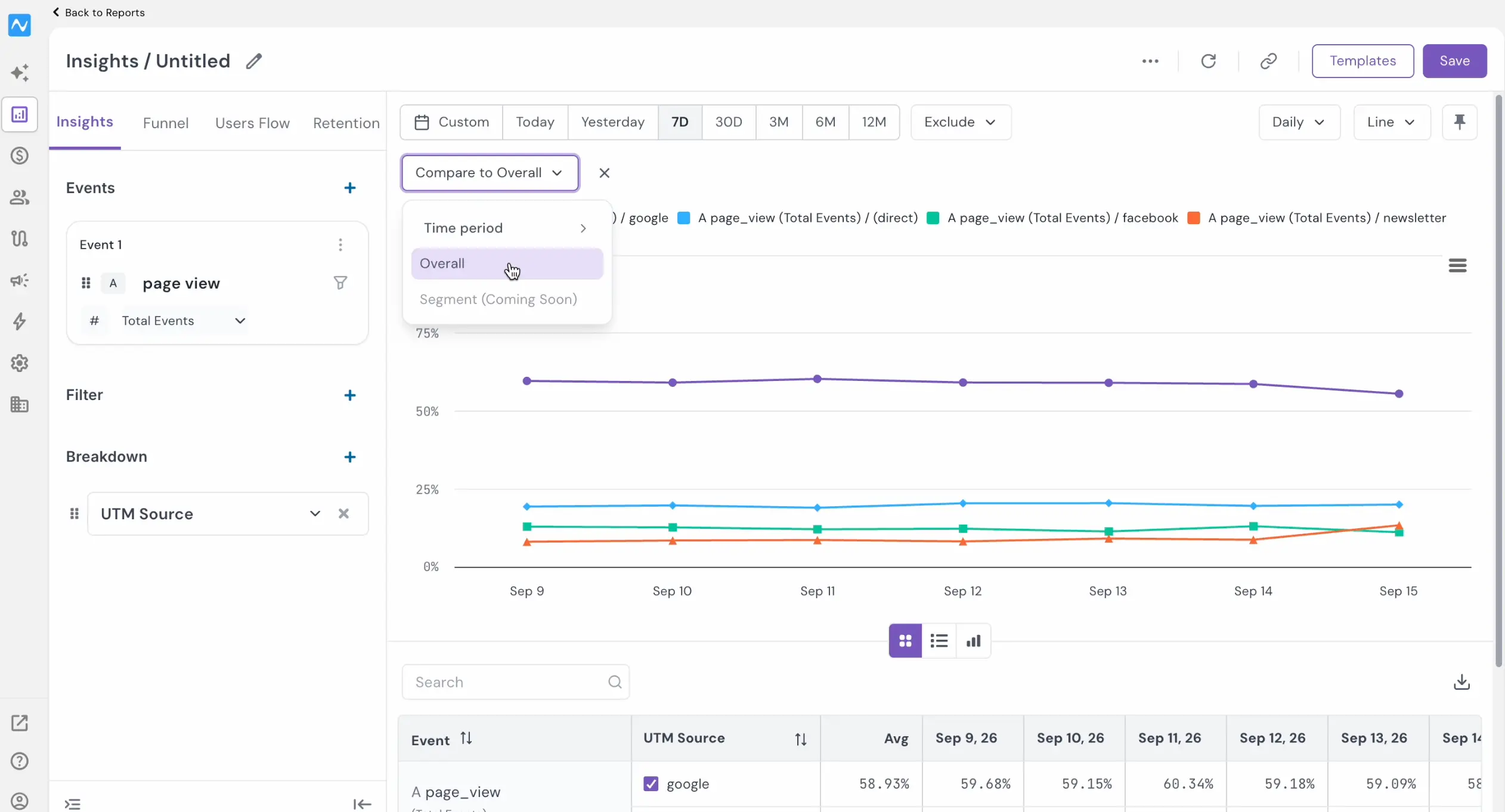Download table data with download icon

pos(1461,682)
